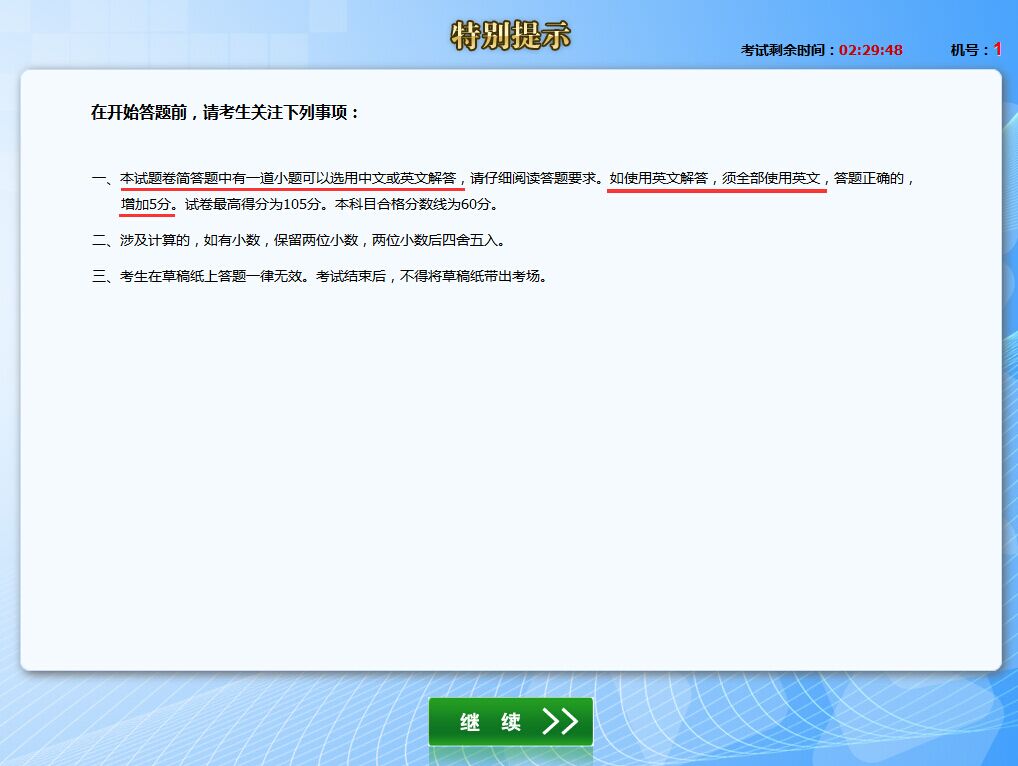Click the underlined 增加5分 text
This screenshot has width=1018, height=766.
147,205
